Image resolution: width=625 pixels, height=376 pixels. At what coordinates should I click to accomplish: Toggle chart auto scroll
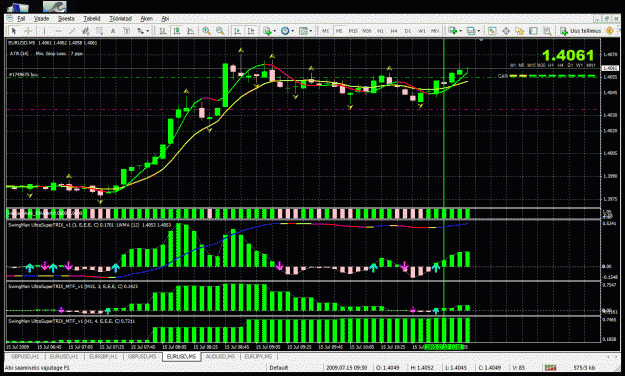(x=237, y=31)
